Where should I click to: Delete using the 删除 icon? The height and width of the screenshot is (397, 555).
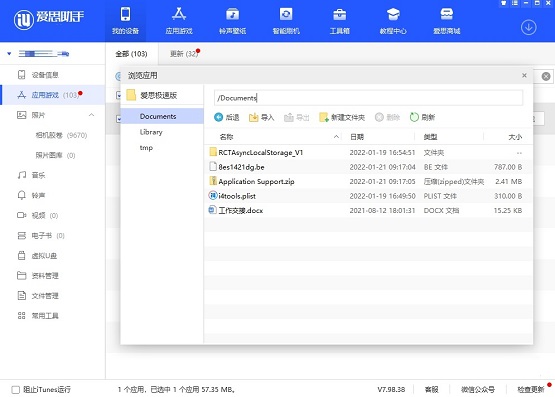tap(387, 117)
